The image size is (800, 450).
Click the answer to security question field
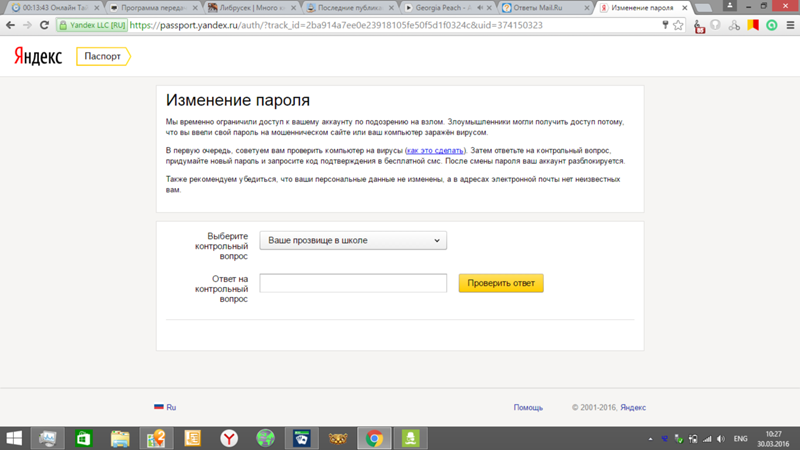click(353, 283)
